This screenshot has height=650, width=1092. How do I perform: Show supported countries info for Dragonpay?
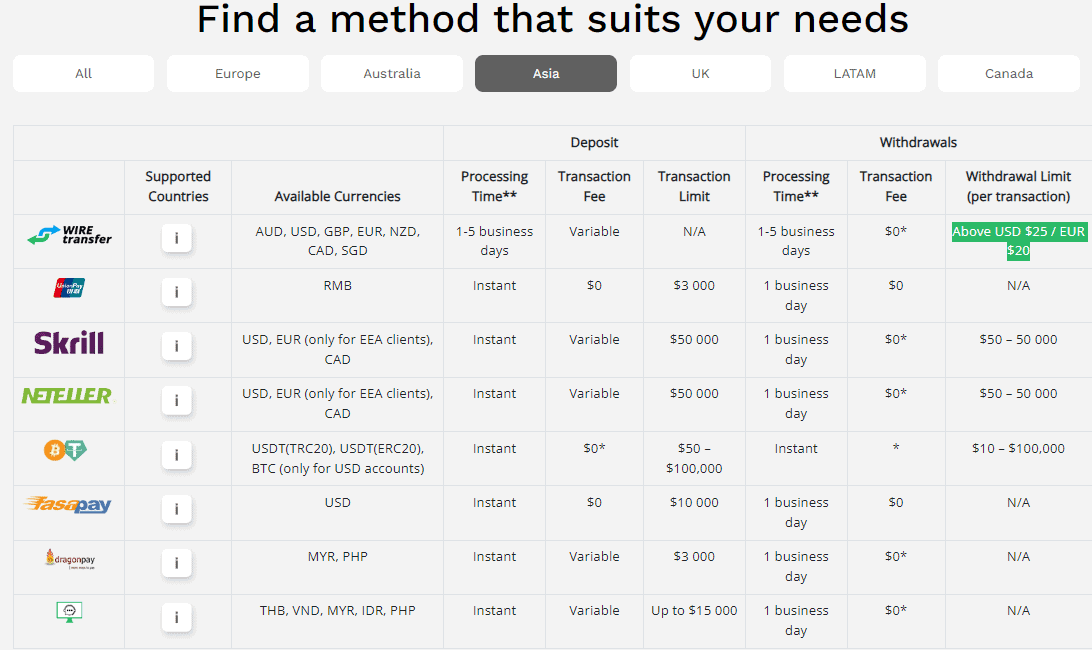pos(177,563)
